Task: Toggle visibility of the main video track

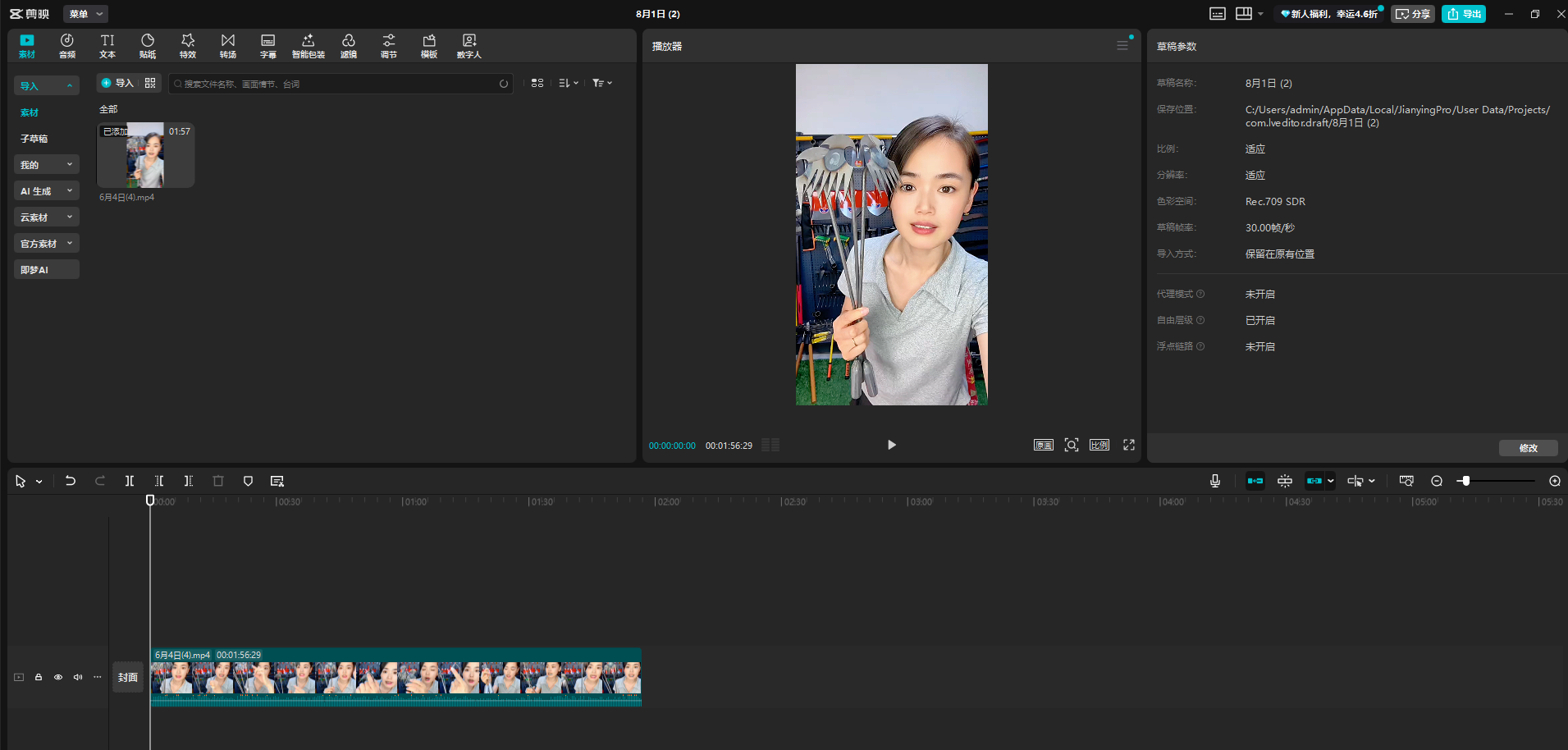Action: click(x=58, y=677)
